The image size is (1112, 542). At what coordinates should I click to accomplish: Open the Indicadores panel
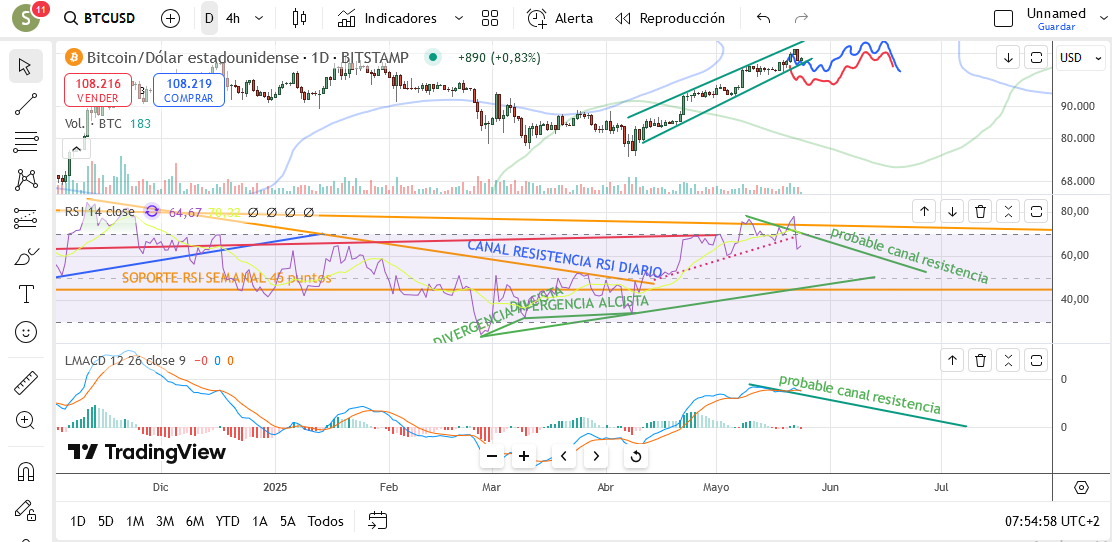point(387,18)
